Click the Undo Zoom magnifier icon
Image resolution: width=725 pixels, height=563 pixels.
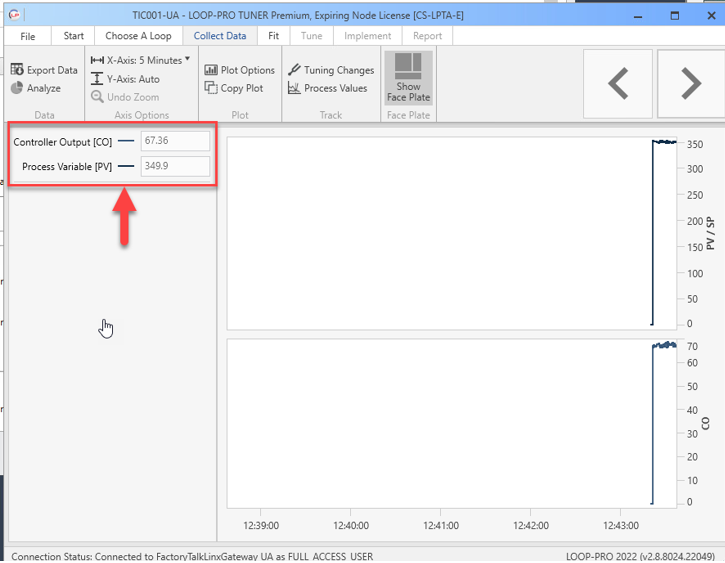tap(97, 97)
